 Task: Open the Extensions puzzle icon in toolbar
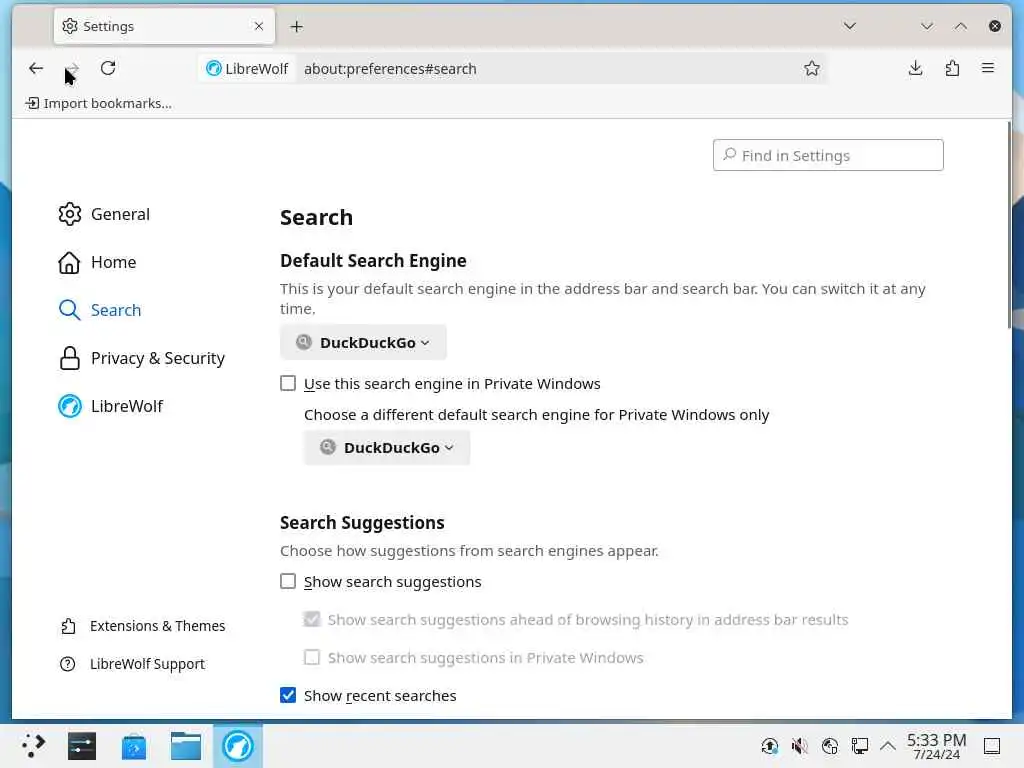pyautogui.click(x=952, y=69)
